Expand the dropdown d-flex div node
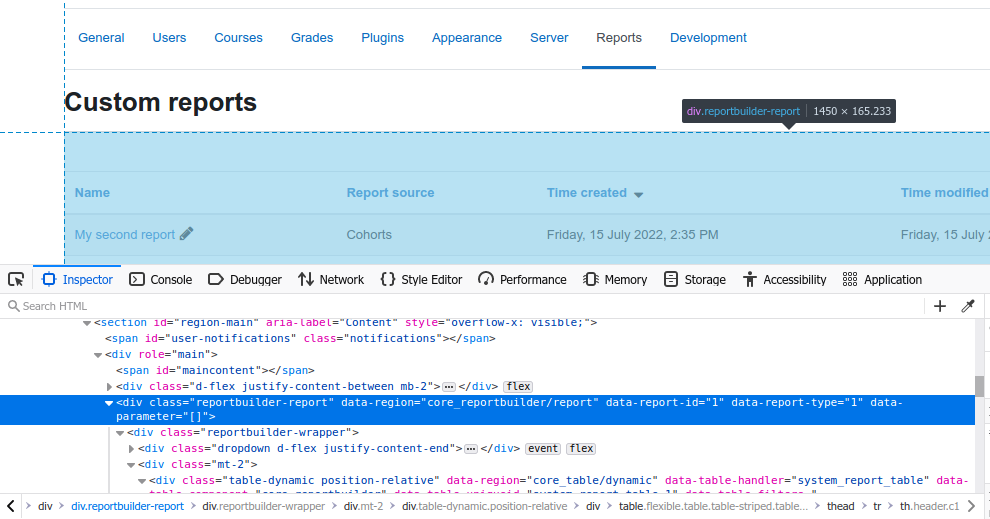The width and height of the screenshot is (990, 519). 131,448
